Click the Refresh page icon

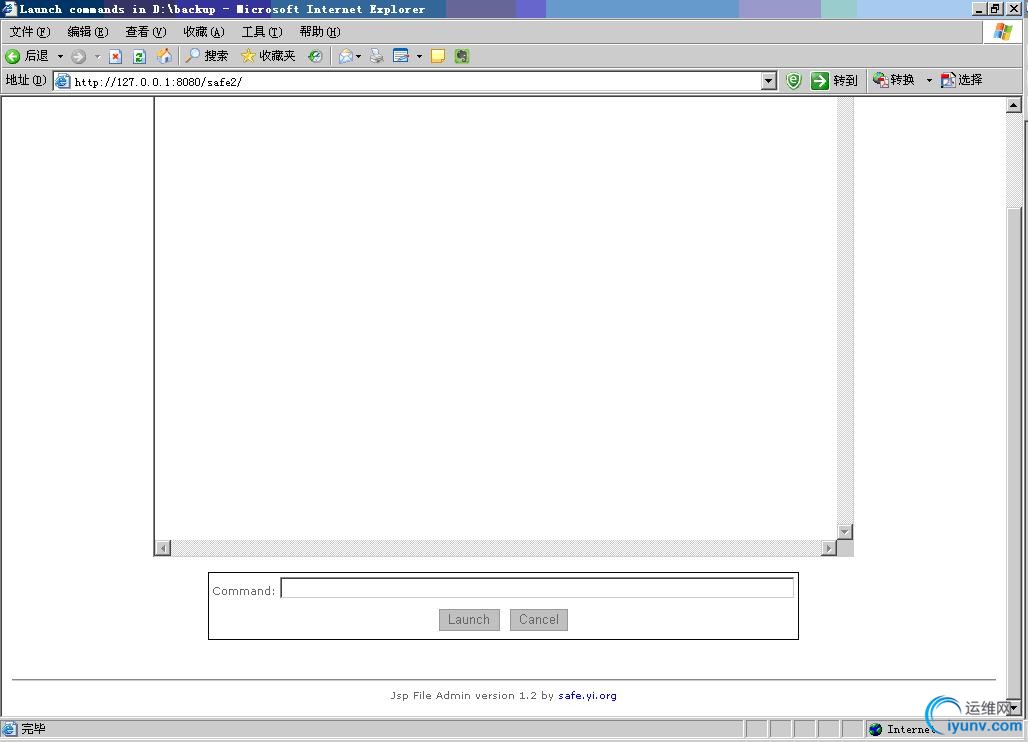pyautogui.click(x=139, y=56)
